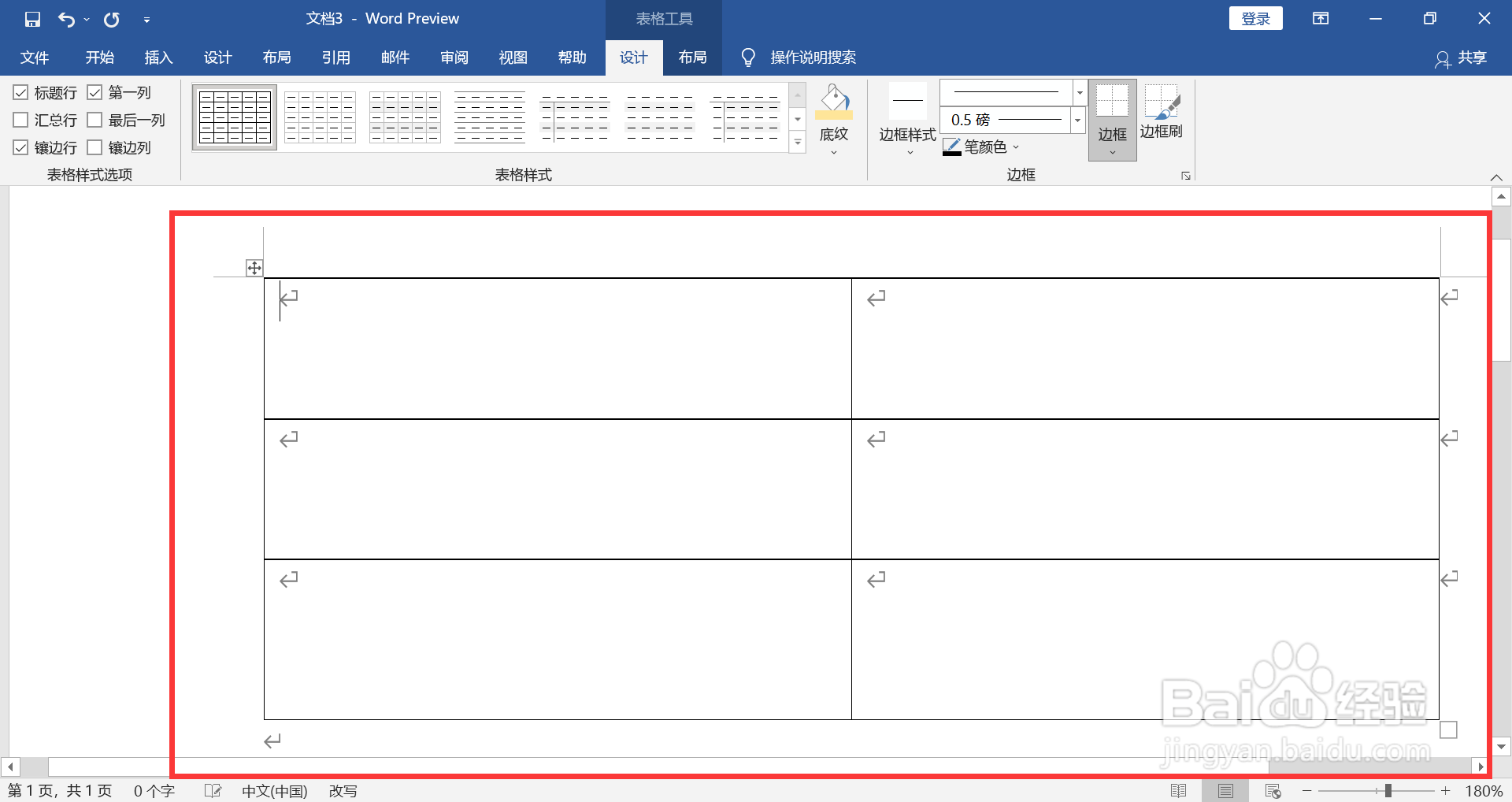Activate the 边框刷 border painter
This screenshot has width=1512, height=802.
[1162, 112]
